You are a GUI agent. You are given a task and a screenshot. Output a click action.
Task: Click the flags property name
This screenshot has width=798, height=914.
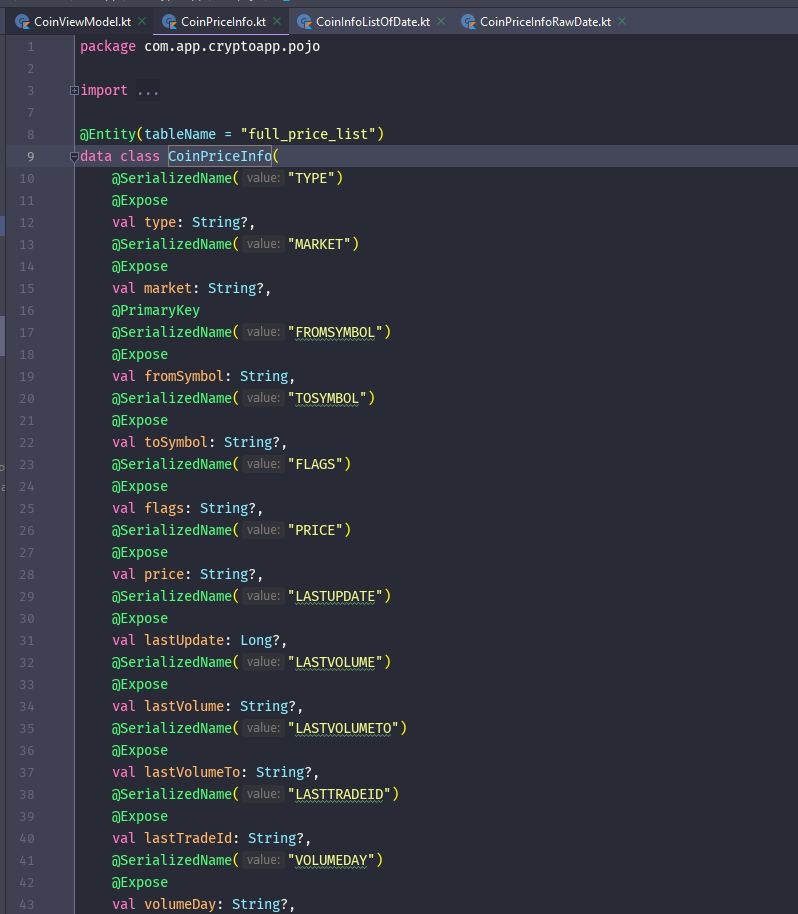click(164, 508)
